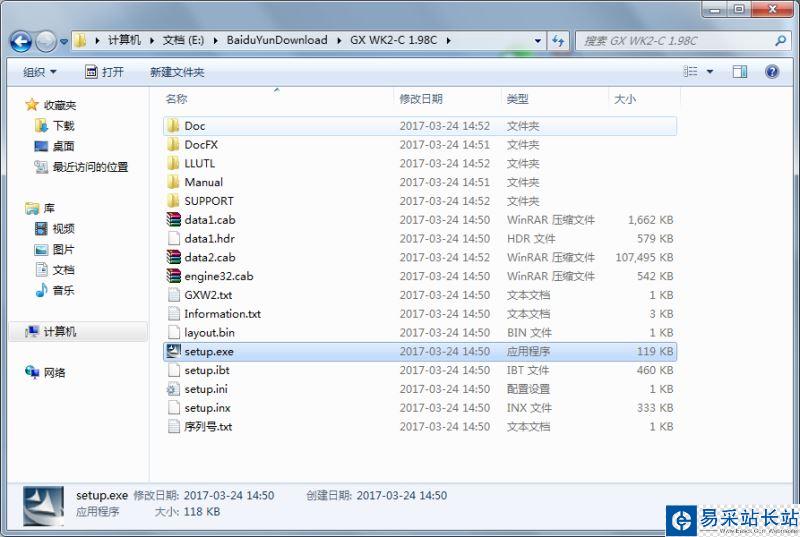The height and width of the screenshot is (537, 800).
Task: Click the setup.exe installer icon
Action: click(x=173, y=351)
